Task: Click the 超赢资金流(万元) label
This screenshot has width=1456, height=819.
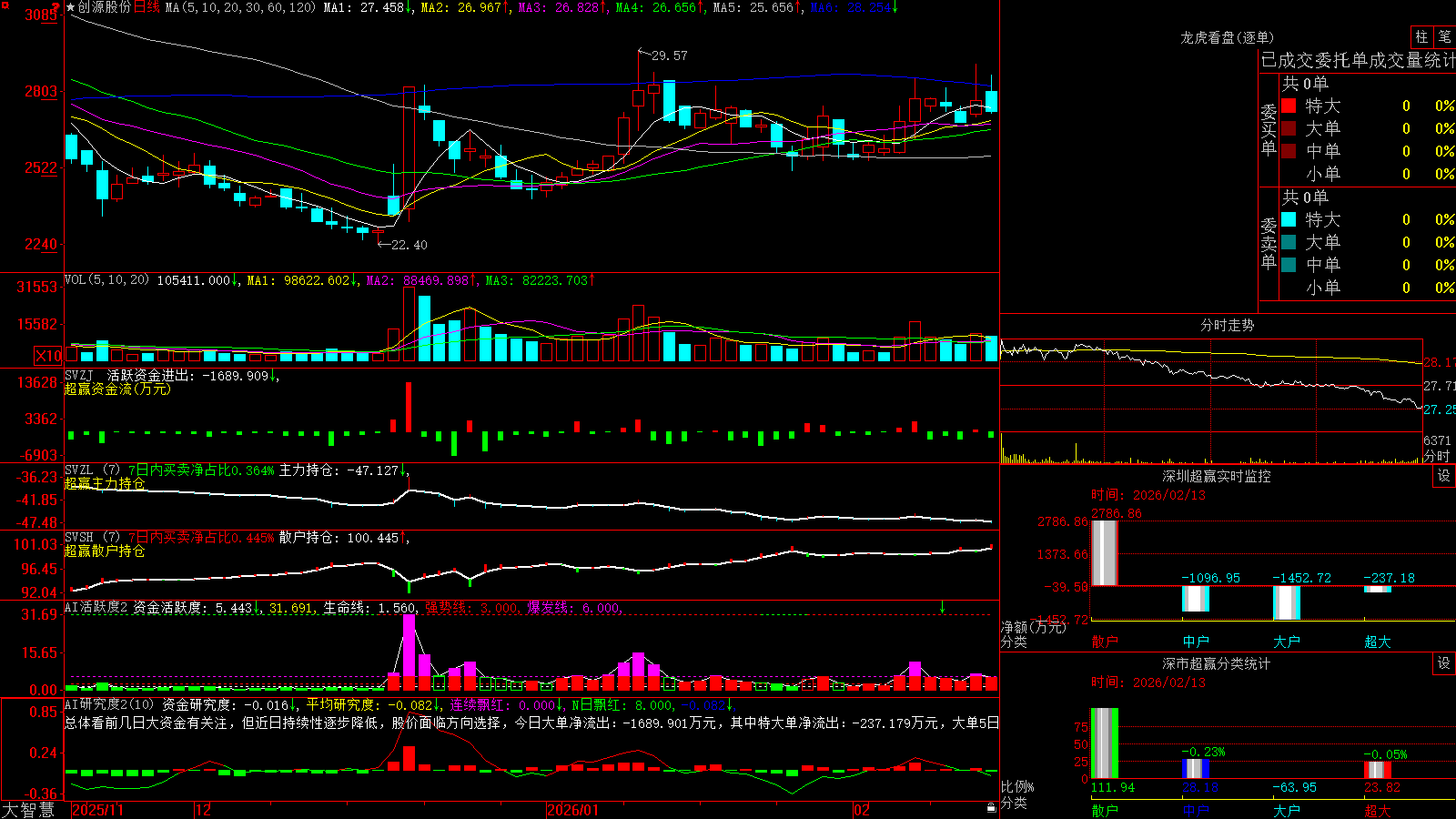Action: [x=117, y=389]
